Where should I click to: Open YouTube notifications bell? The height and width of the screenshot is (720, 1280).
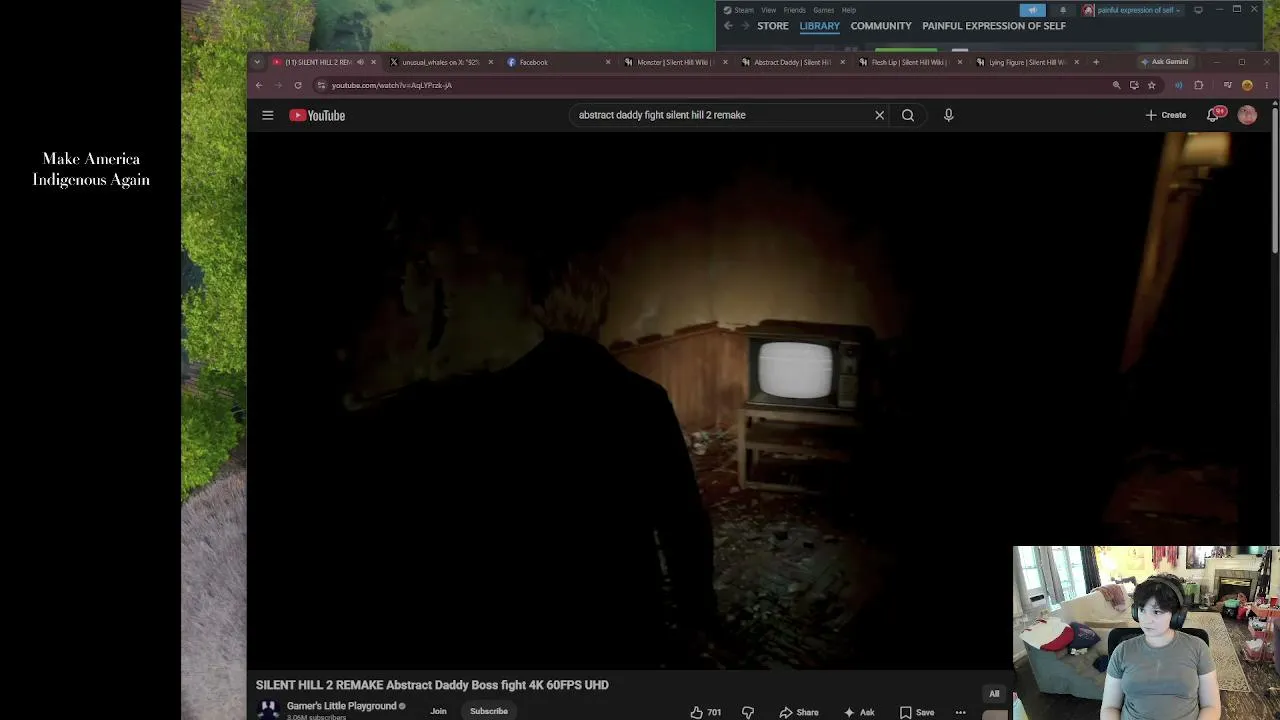click(x=1214, y=115)
